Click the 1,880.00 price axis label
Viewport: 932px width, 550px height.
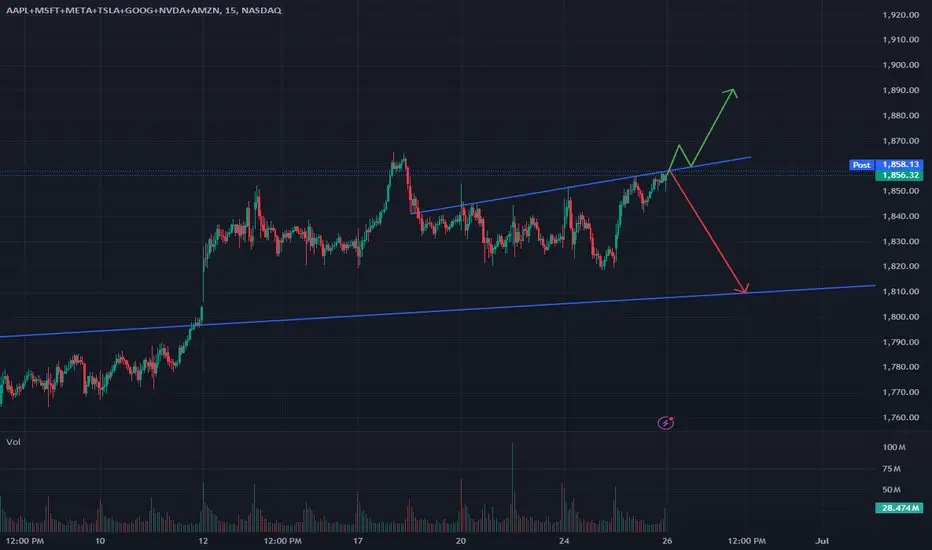click(x=901, y=115)
